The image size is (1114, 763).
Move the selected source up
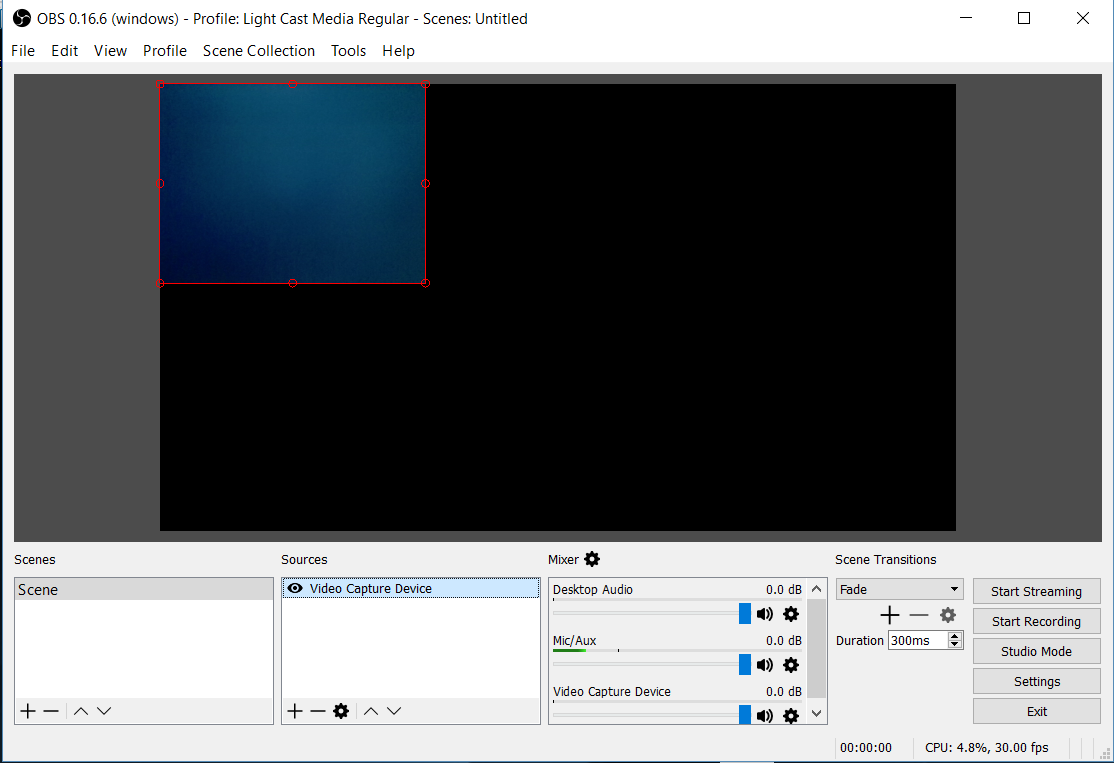point(371,711)
